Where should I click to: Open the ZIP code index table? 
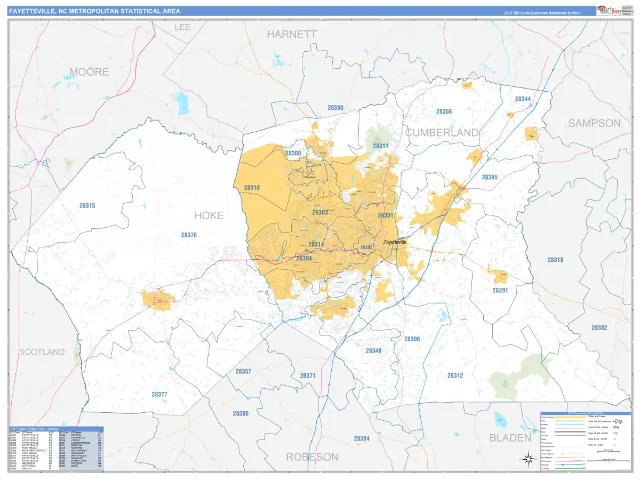(56, 449)
